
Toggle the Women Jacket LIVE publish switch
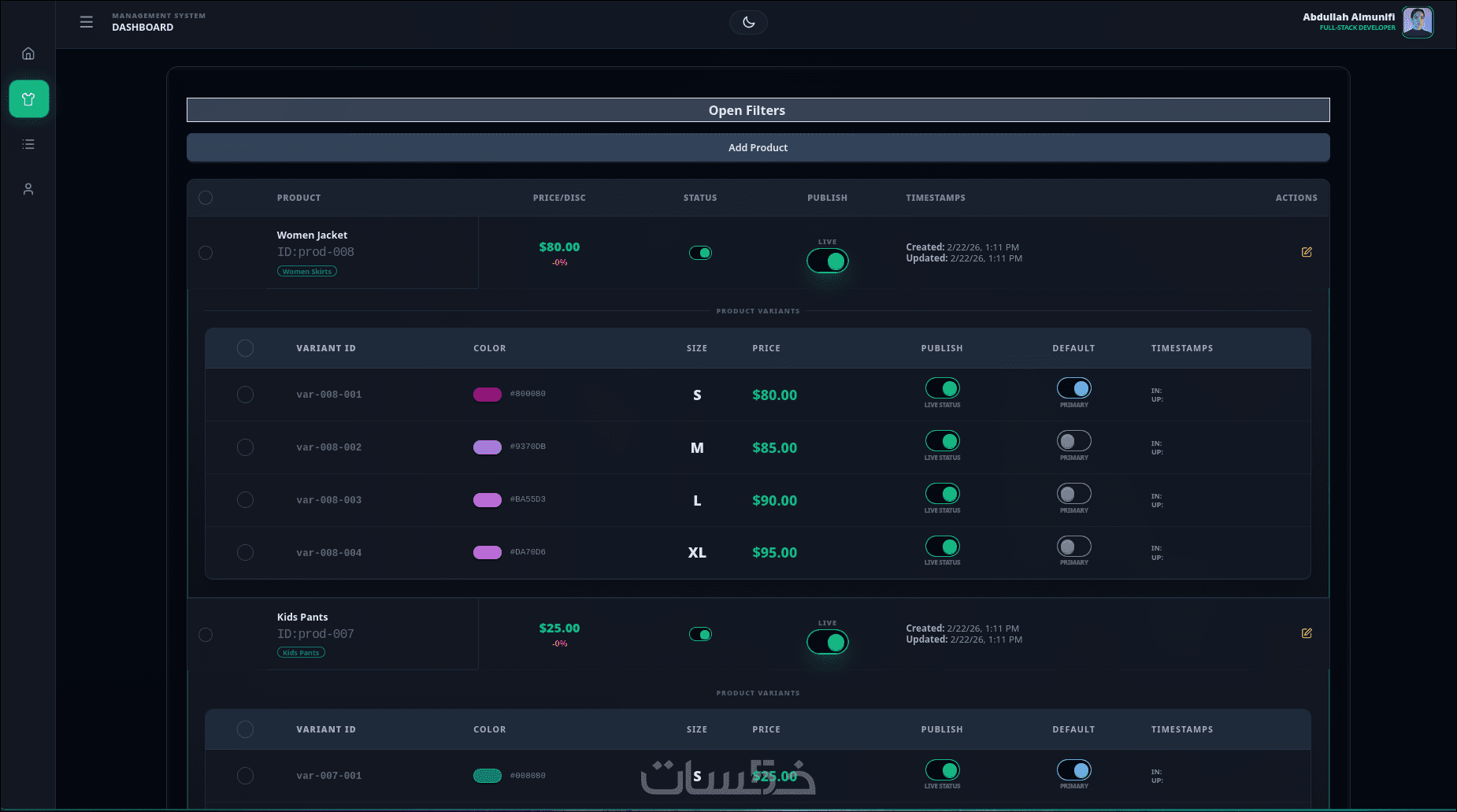point(827,261)
